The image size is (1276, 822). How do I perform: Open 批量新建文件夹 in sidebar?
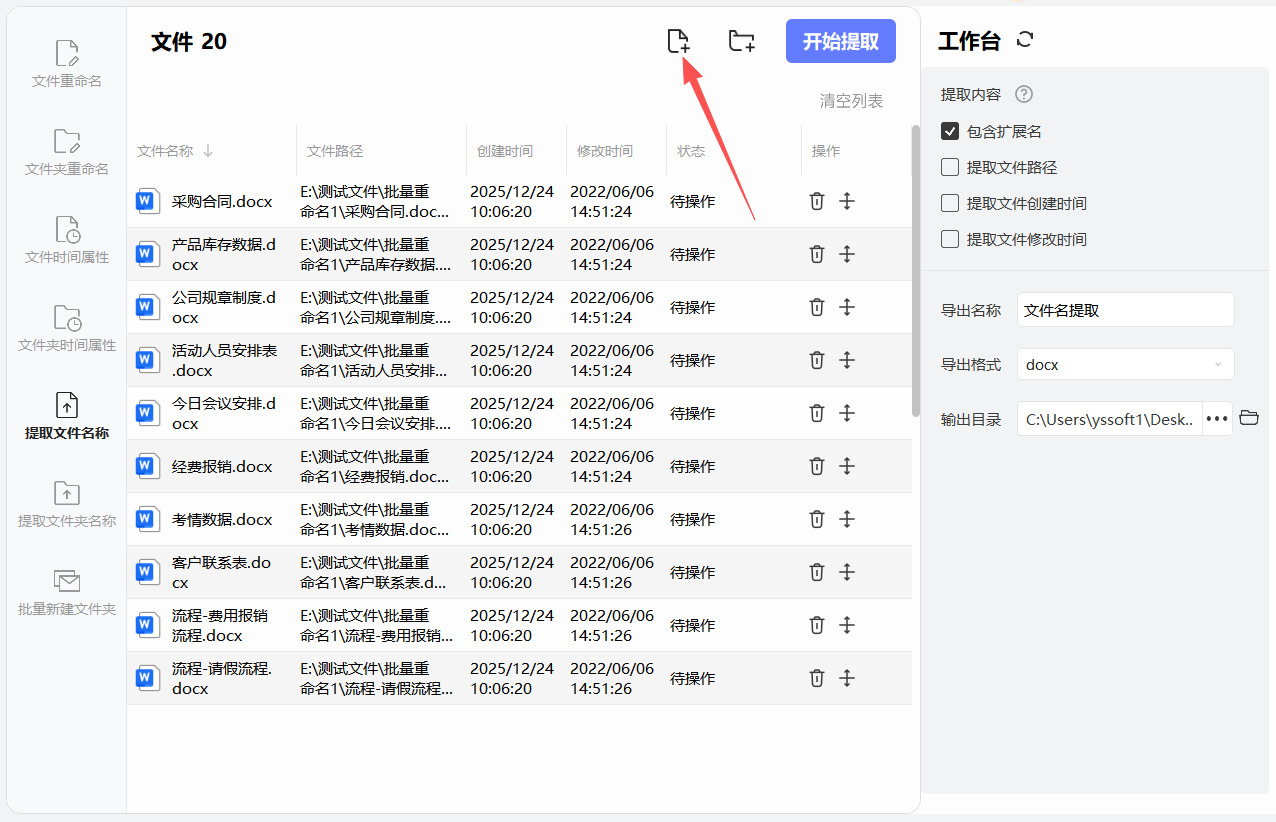point(67,591)
